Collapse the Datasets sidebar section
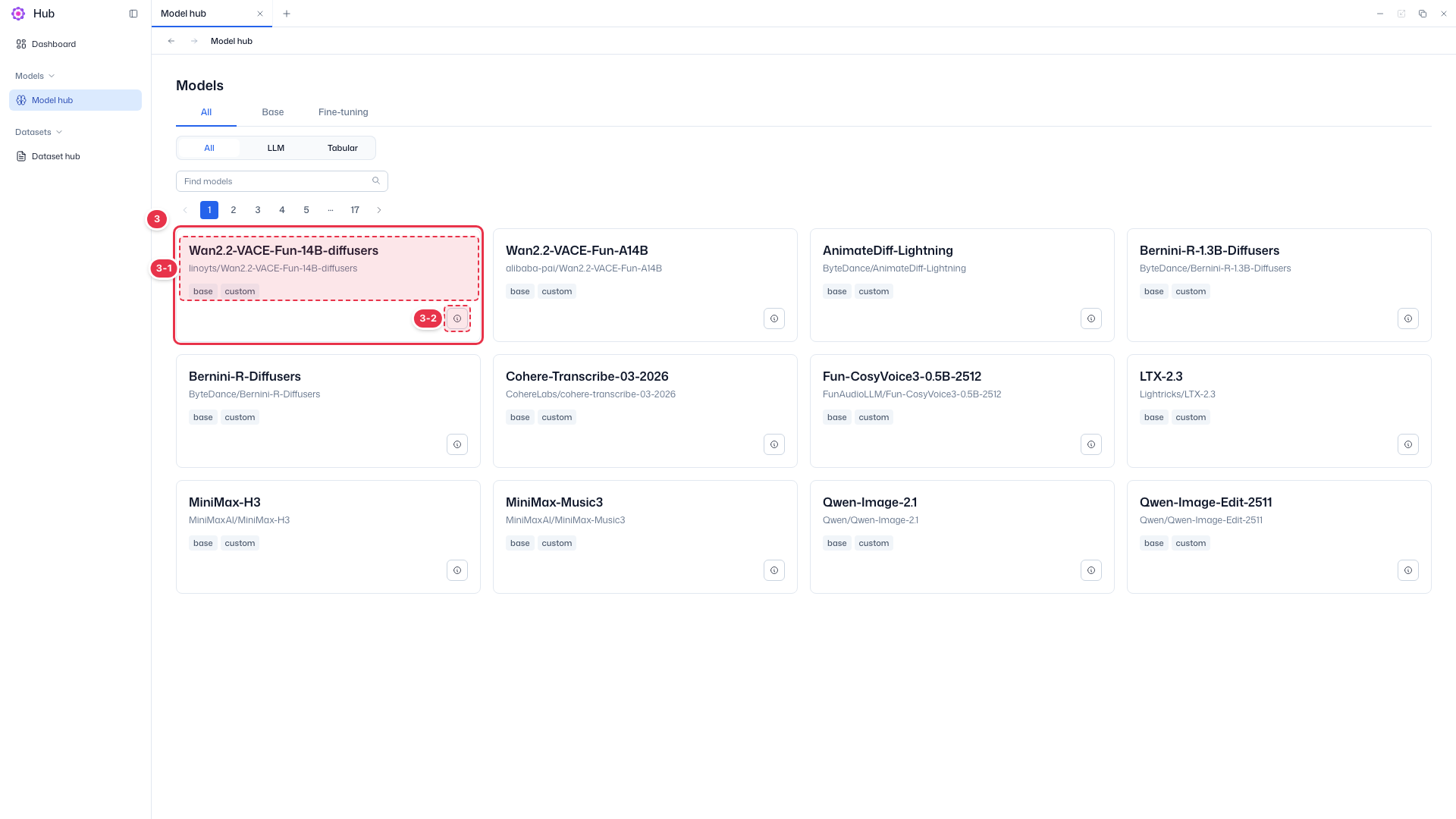 point(39,132)
